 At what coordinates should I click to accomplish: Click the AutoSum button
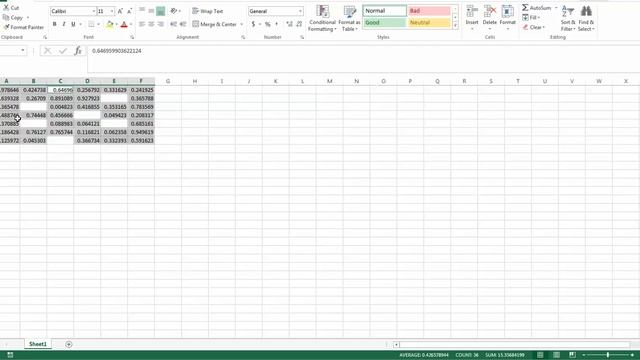(536, 8)
